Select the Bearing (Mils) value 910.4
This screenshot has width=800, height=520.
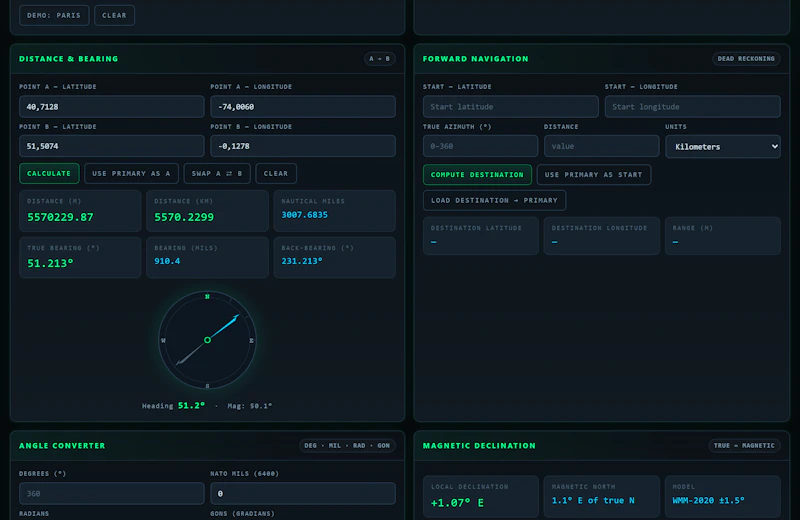pos(167,261)
